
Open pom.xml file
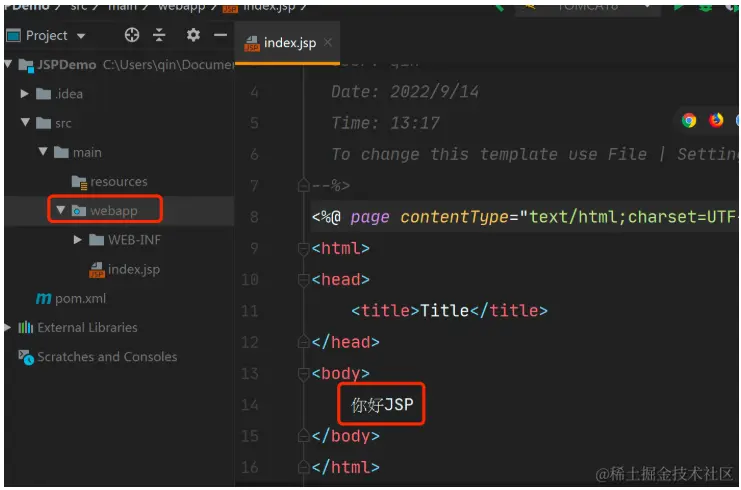point(80,299)
